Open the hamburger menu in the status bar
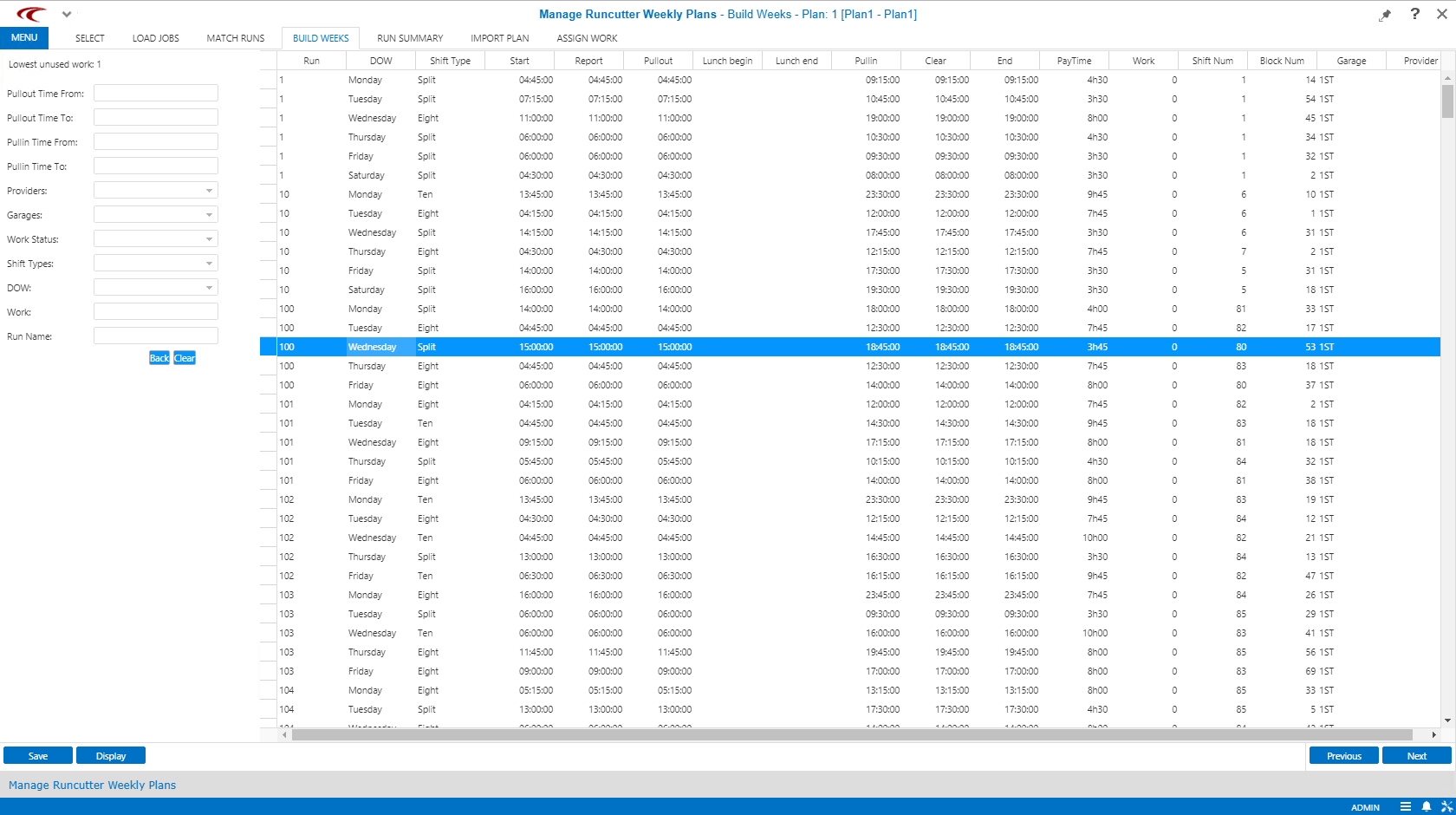Screen dimensions: 1456x815 pos(1406,807)
